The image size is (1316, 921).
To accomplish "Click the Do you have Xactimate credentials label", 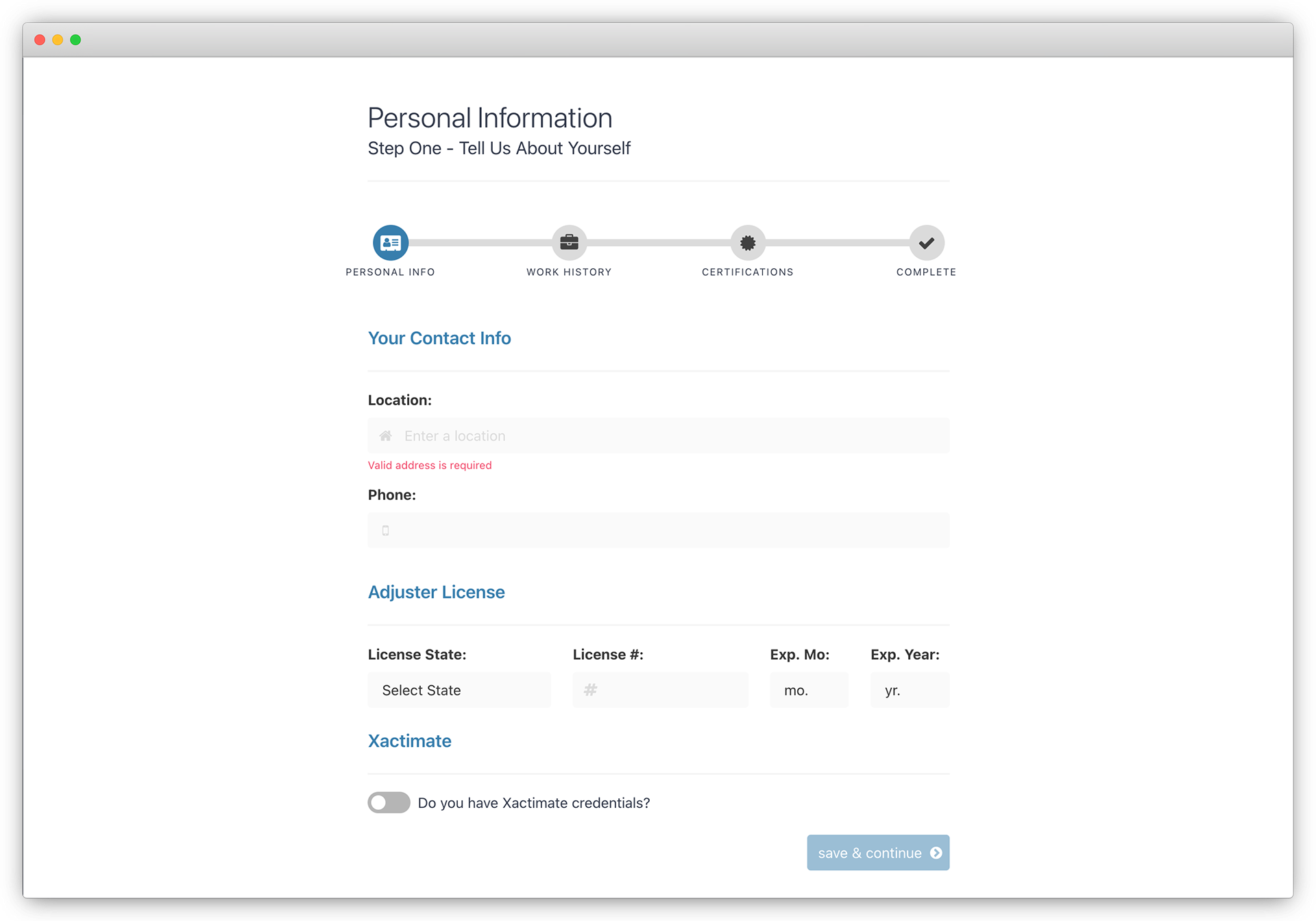I will (x=534, y=803).
